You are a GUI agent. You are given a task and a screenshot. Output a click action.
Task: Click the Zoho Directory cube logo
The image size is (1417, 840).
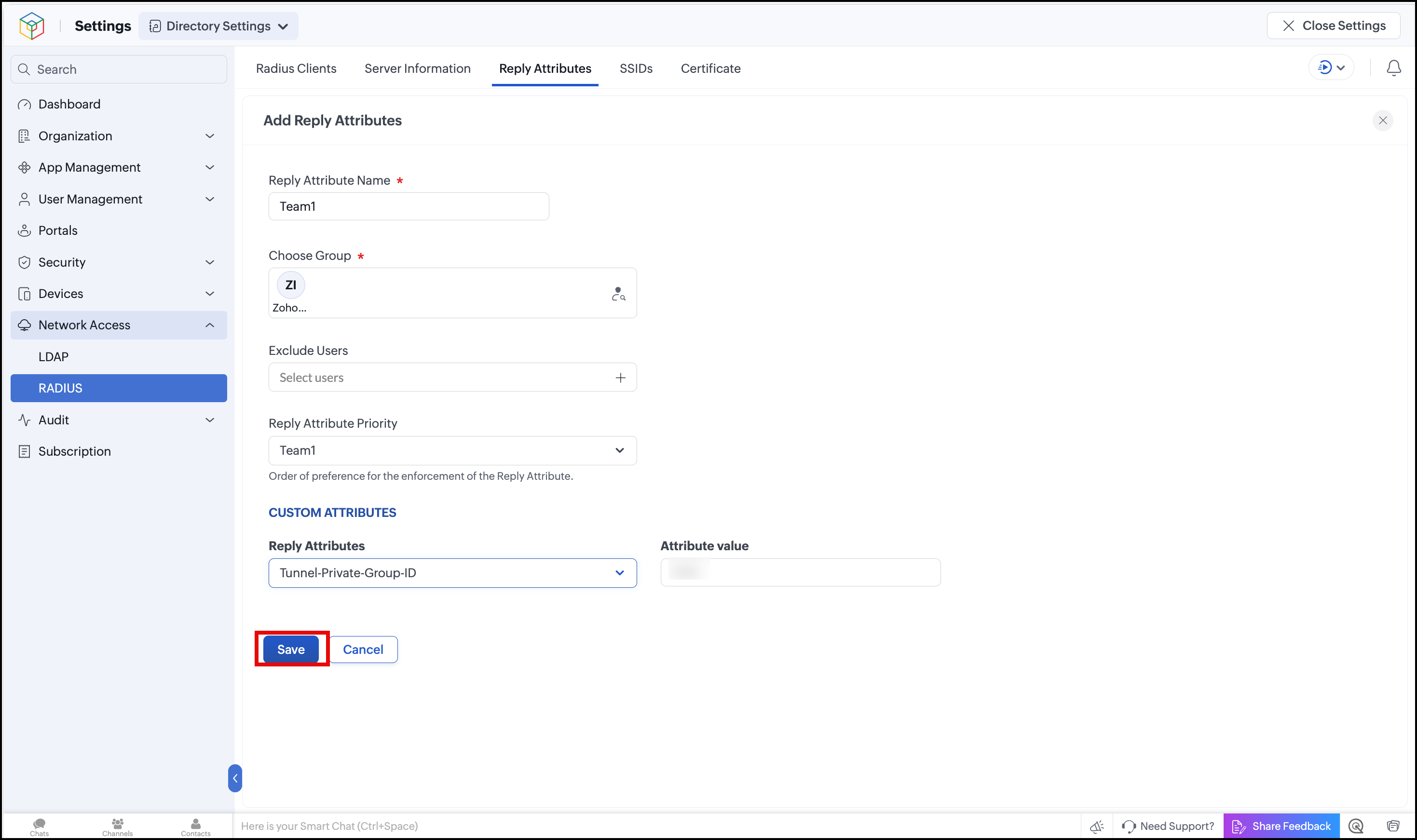tap(32, 26)
